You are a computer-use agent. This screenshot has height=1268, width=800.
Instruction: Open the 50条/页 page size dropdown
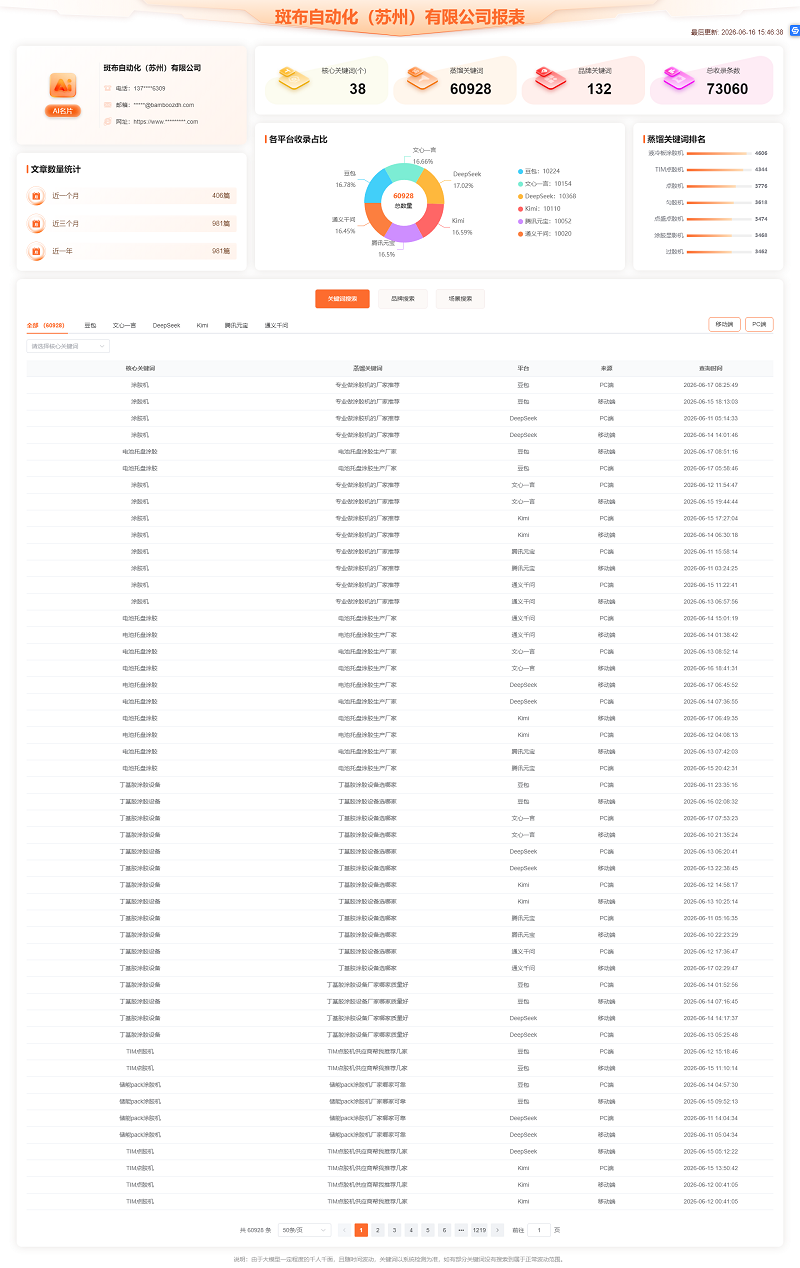[304, 1230]
